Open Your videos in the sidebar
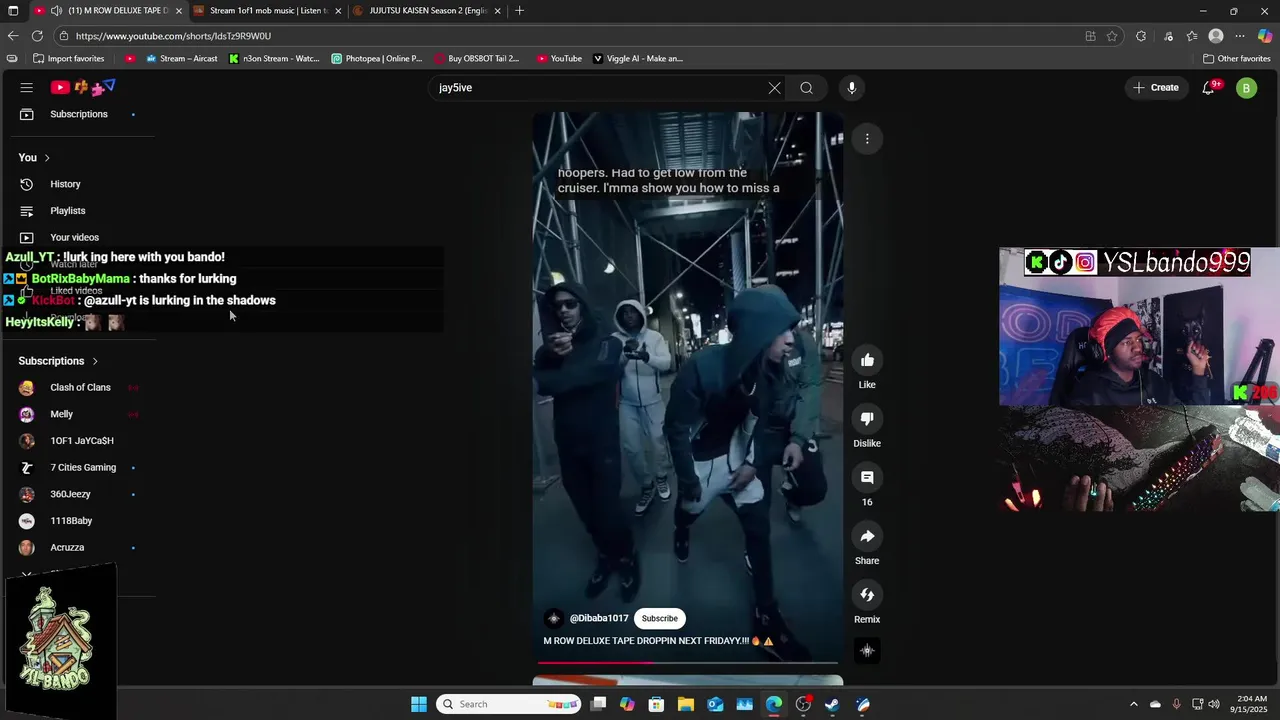1280x720 pixels. (74, 237)
